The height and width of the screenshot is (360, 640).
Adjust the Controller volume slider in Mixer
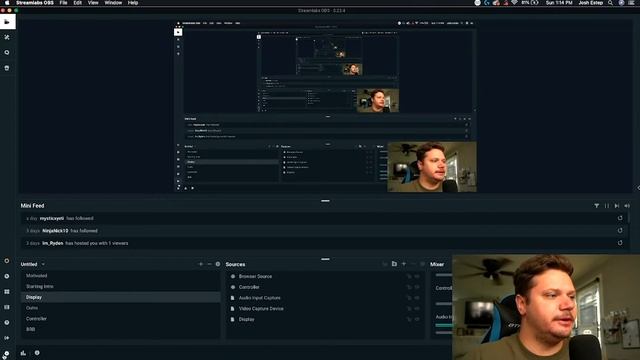click(444, 304)
